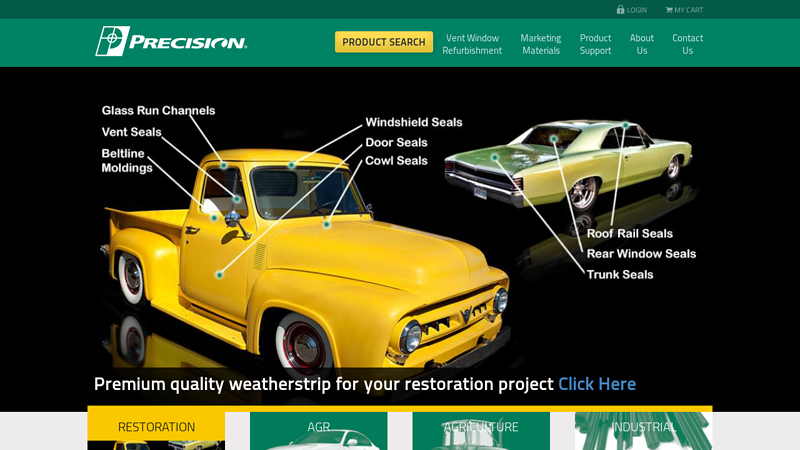The width and height of the screenshot is (800, 450).
Task: Click the 'Premium quality weatherstrip' banner text
Action: 323,384
